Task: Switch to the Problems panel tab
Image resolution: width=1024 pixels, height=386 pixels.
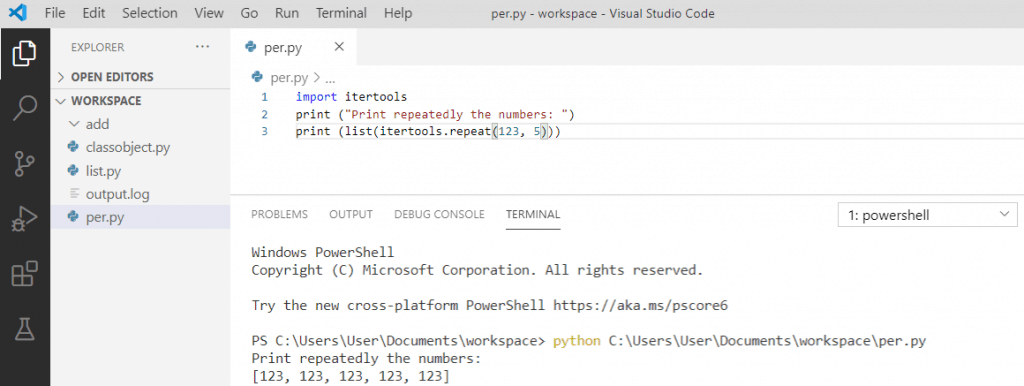Action: pyautogui.click(x=280, y=214)
